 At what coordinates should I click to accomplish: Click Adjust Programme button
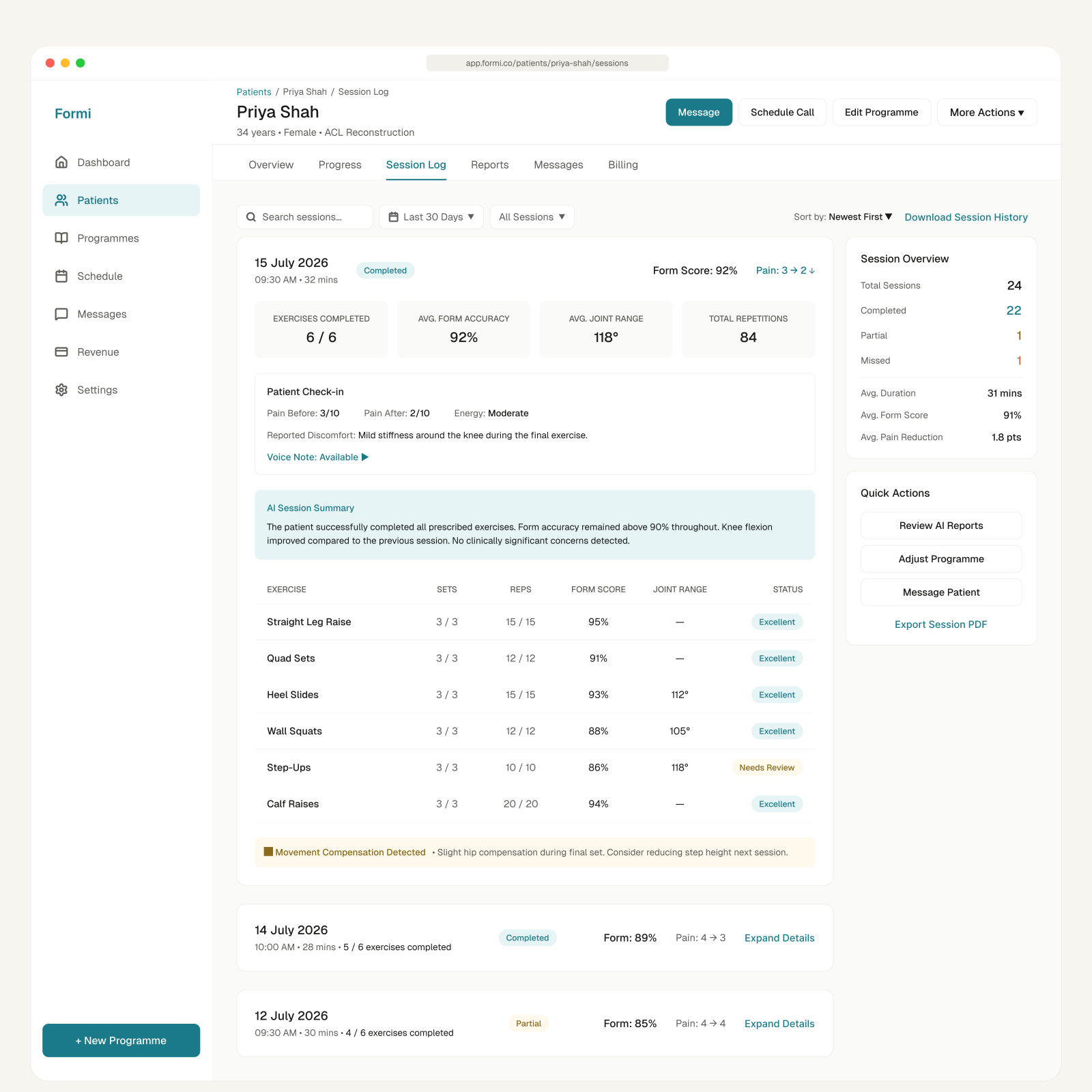941,559
